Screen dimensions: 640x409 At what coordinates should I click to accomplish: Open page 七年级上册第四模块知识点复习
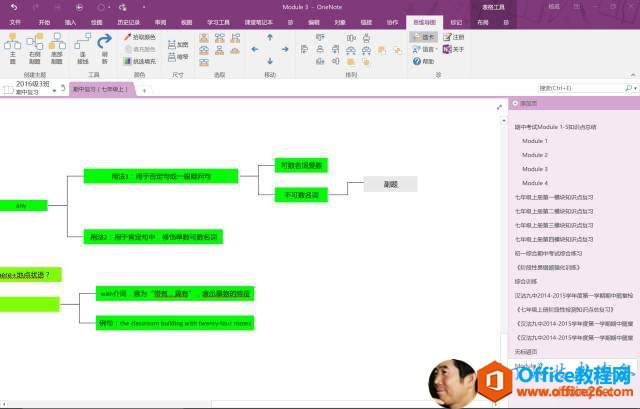(x=554, y=239)
